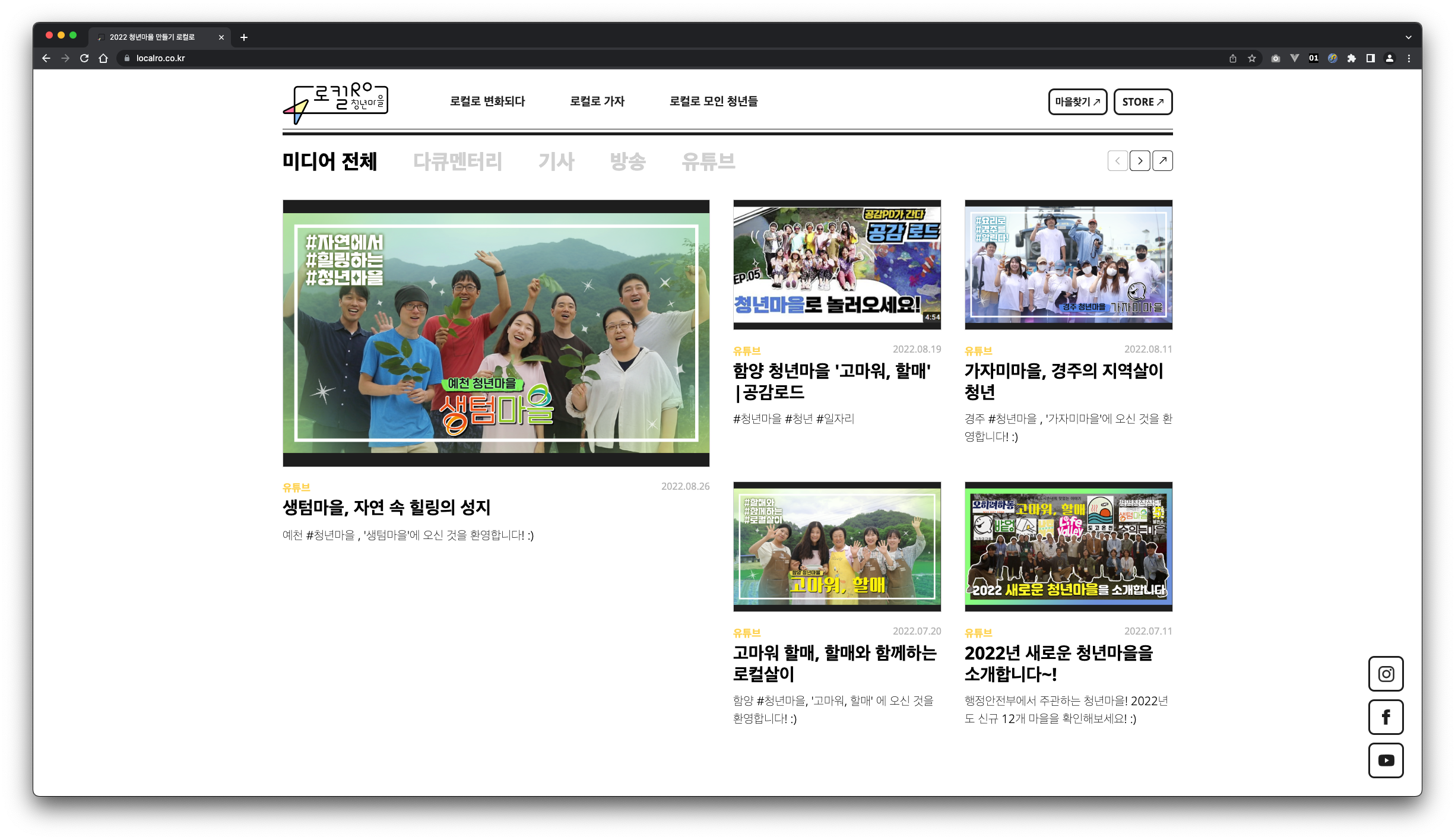Click the previous media arrow button

tap(1117, 161)
